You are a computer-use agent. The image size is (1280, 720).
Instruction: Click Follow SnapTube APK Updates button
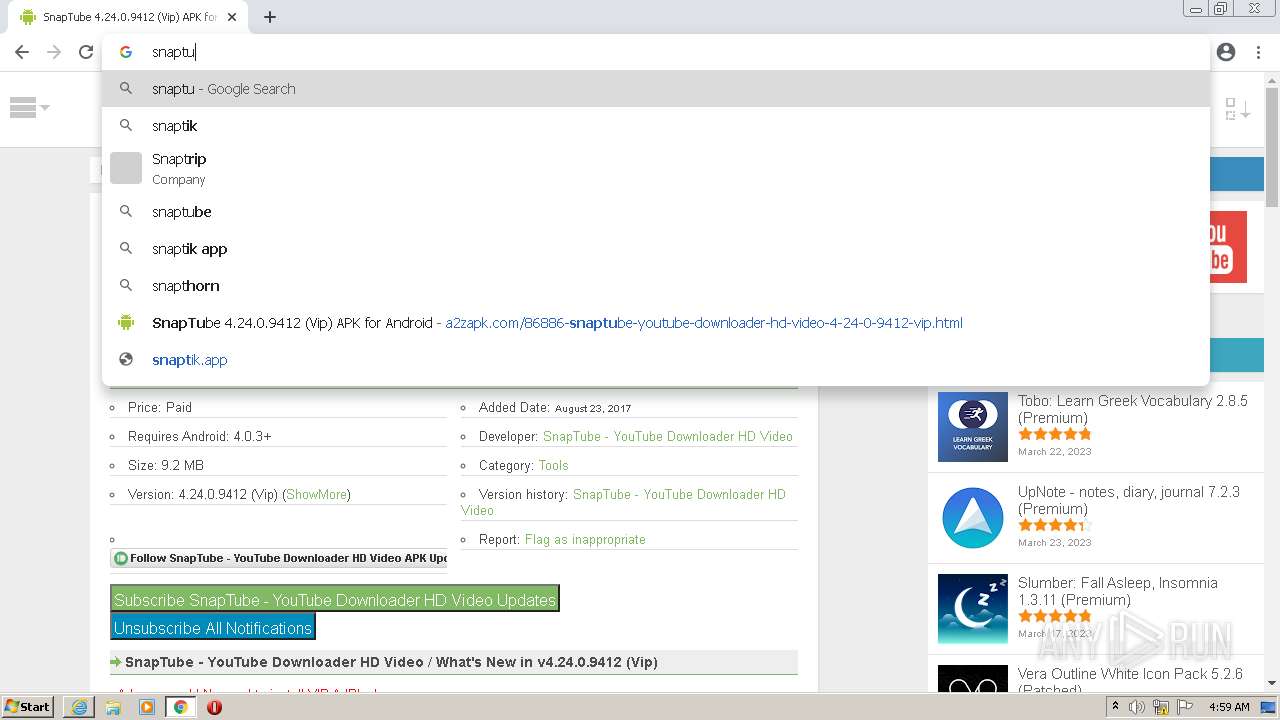(x=279, y=558)
